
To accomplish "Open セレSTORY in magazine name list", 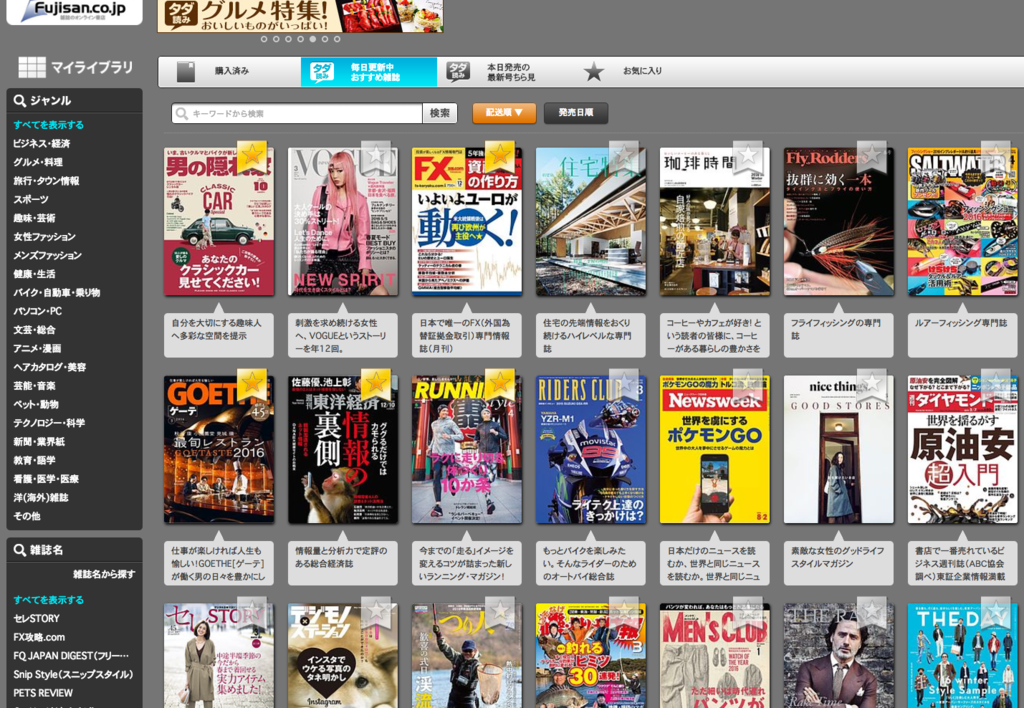I will pos(36,619).
